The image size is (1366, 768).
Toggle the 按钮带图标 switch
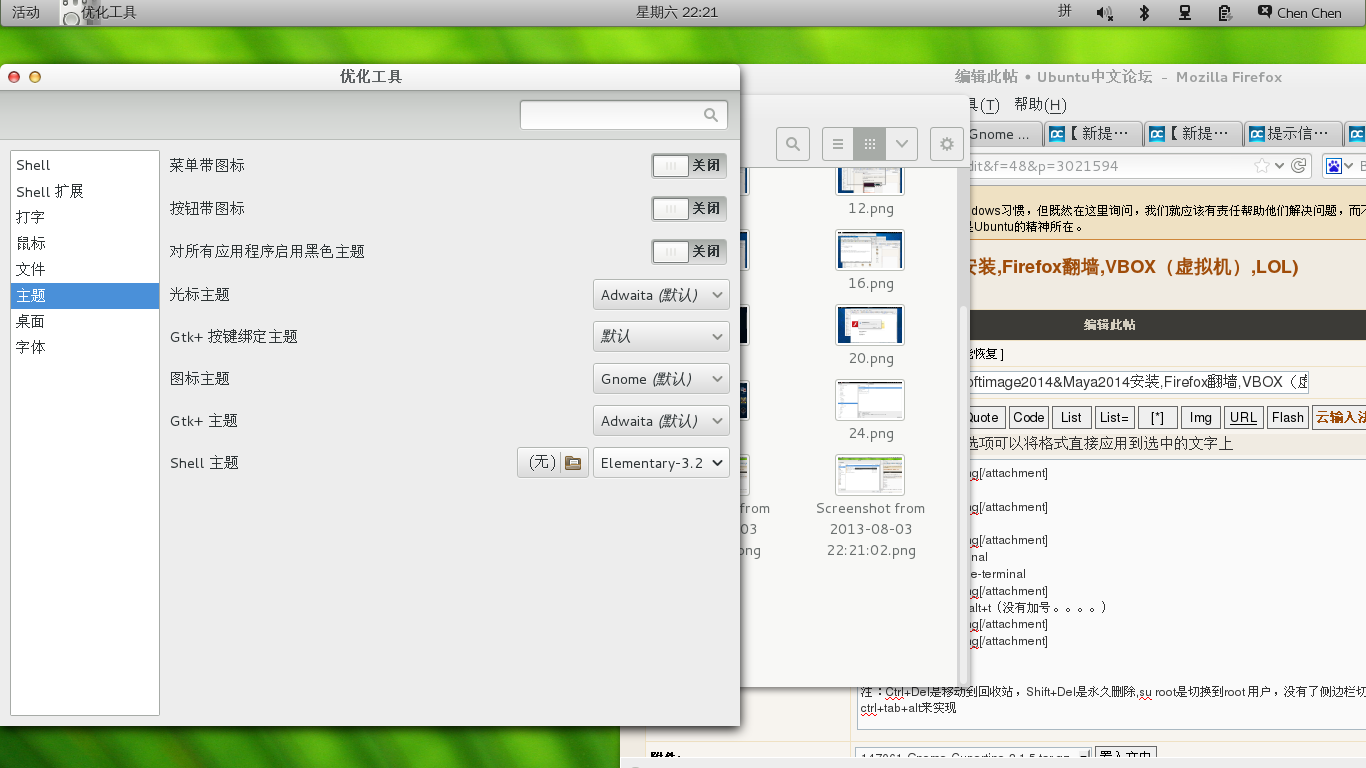[x=689, y=208]
